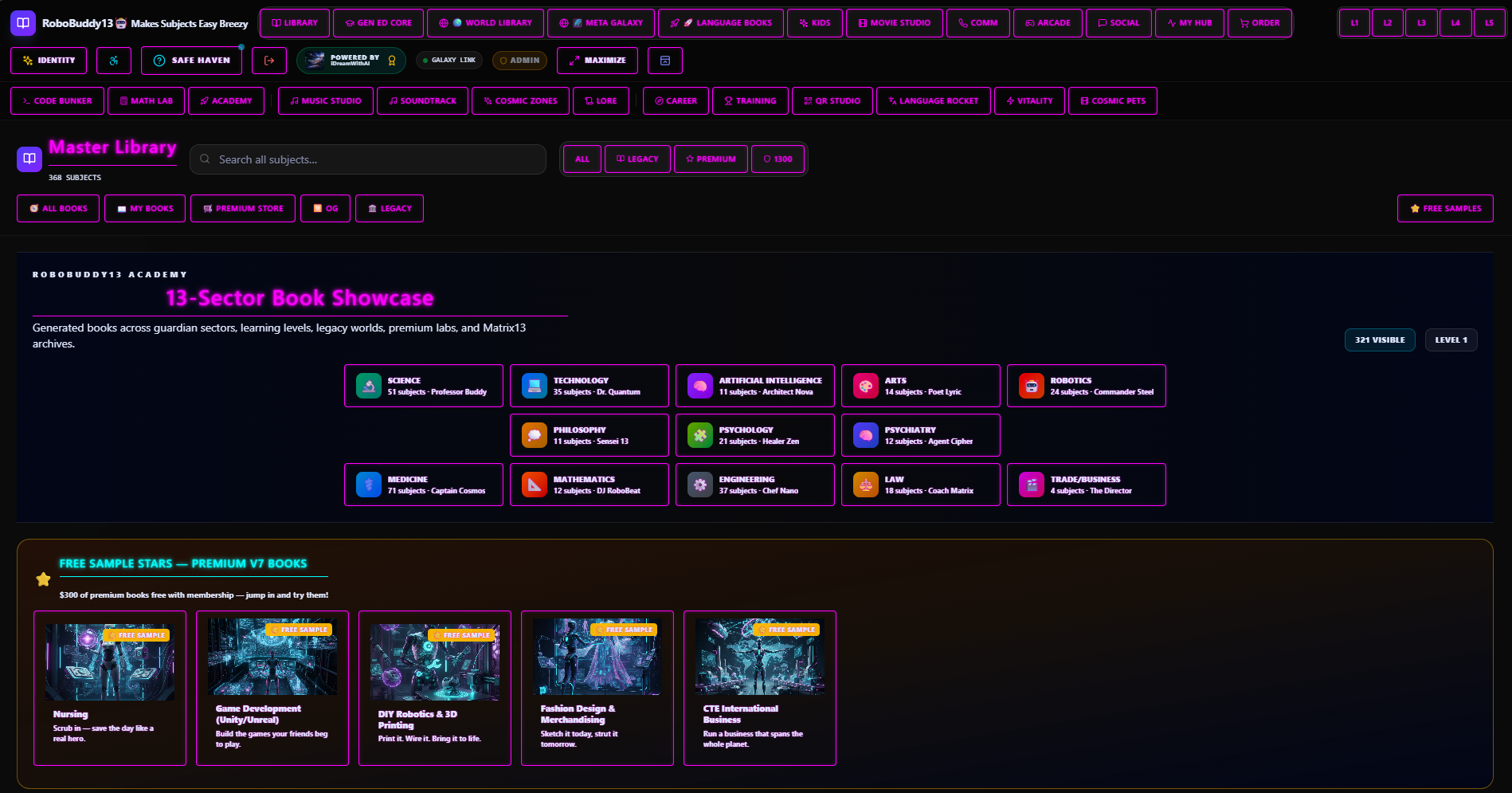Click the Master Library book icon
Image resolution: width=1512 pixels, height=793 pixels.
click(x=29, y=159)
